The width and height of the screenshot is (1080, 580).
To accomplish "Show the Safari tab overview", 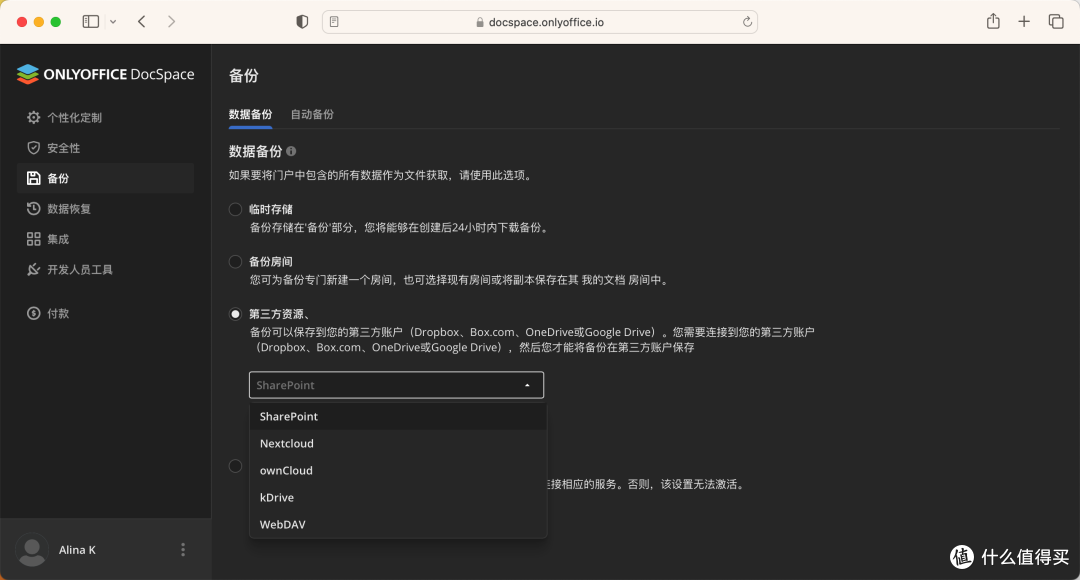I will (1056, 22).
